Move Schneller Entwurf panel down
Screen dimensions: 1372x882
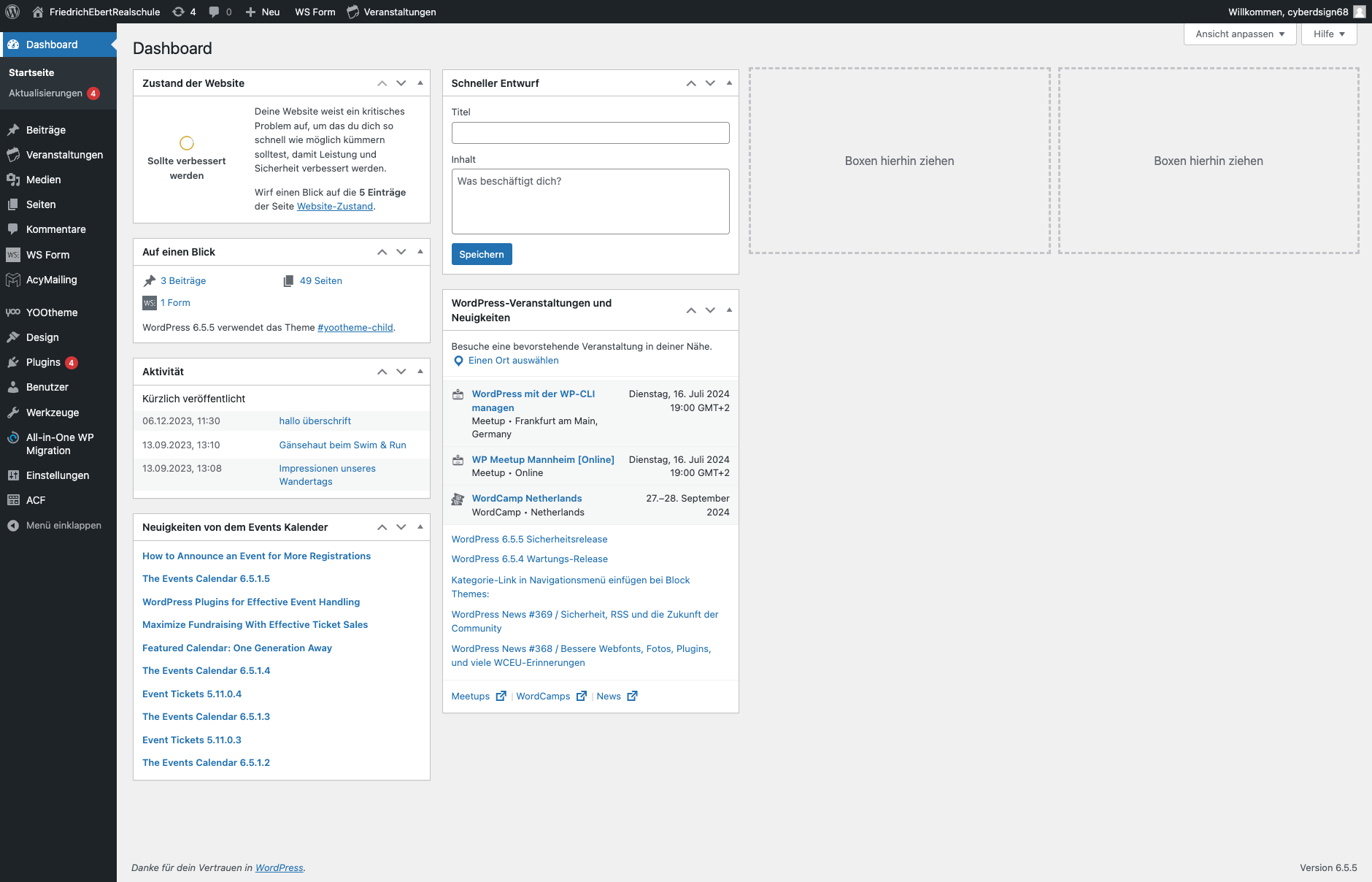click(710, 83)
